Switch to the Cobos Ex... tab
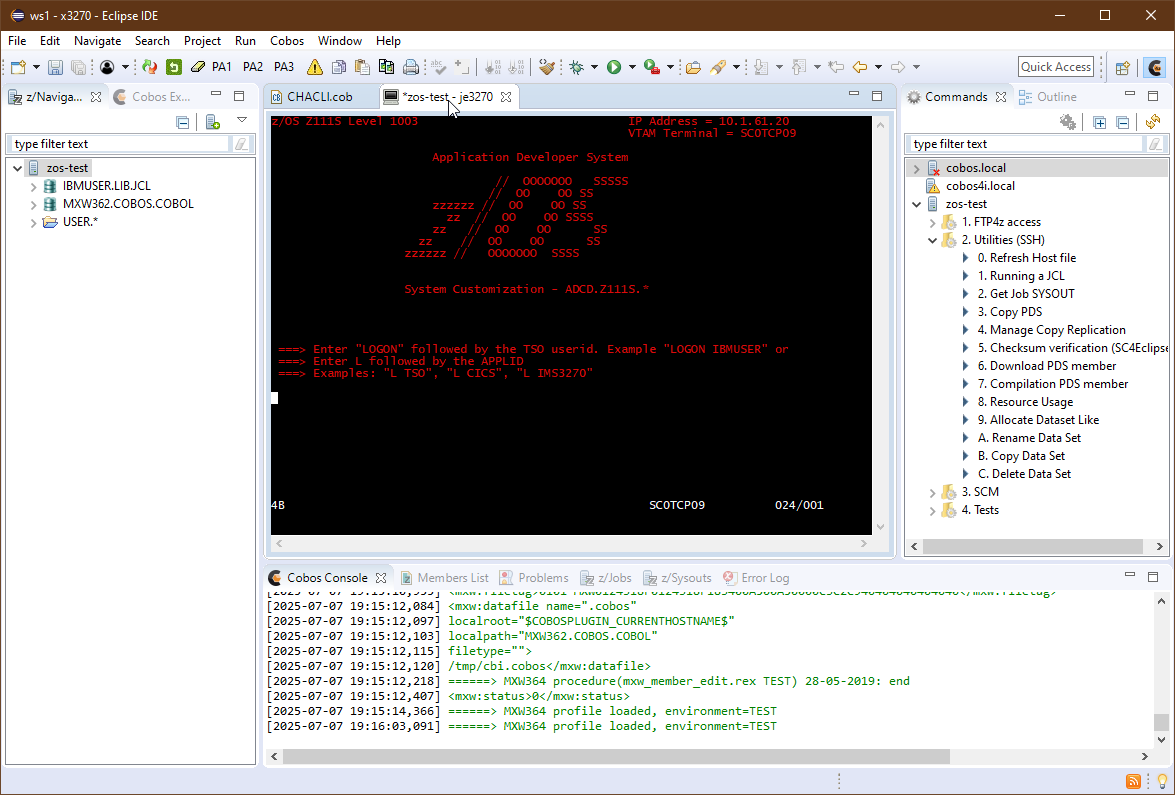This screenshot has height=795, width=1175. click(152, 97)
